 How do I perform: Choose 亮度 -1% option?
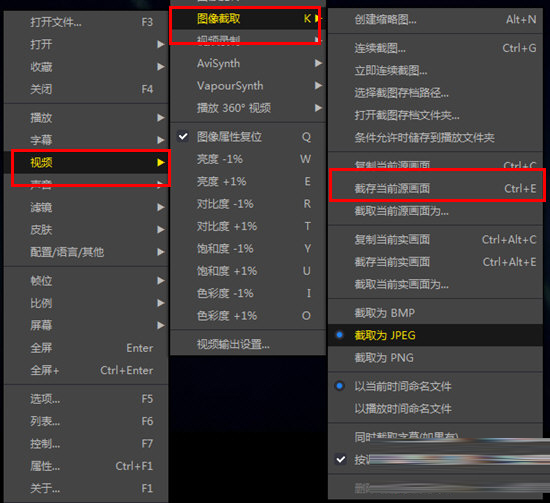(x=248, y=159)
